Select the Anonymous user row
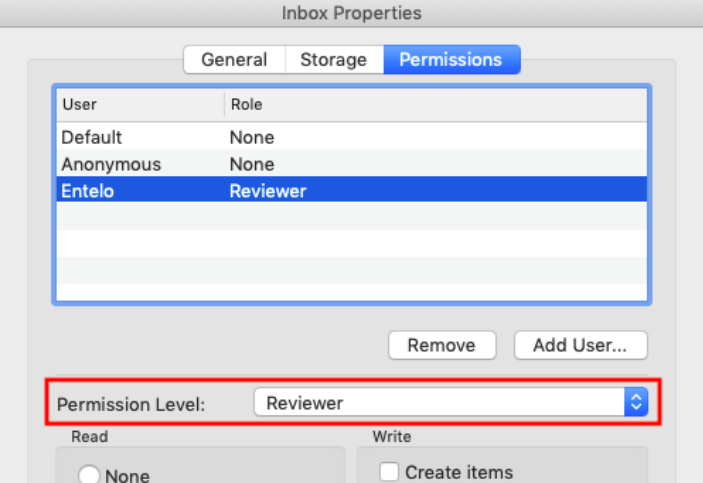 [x=352, y=164]
